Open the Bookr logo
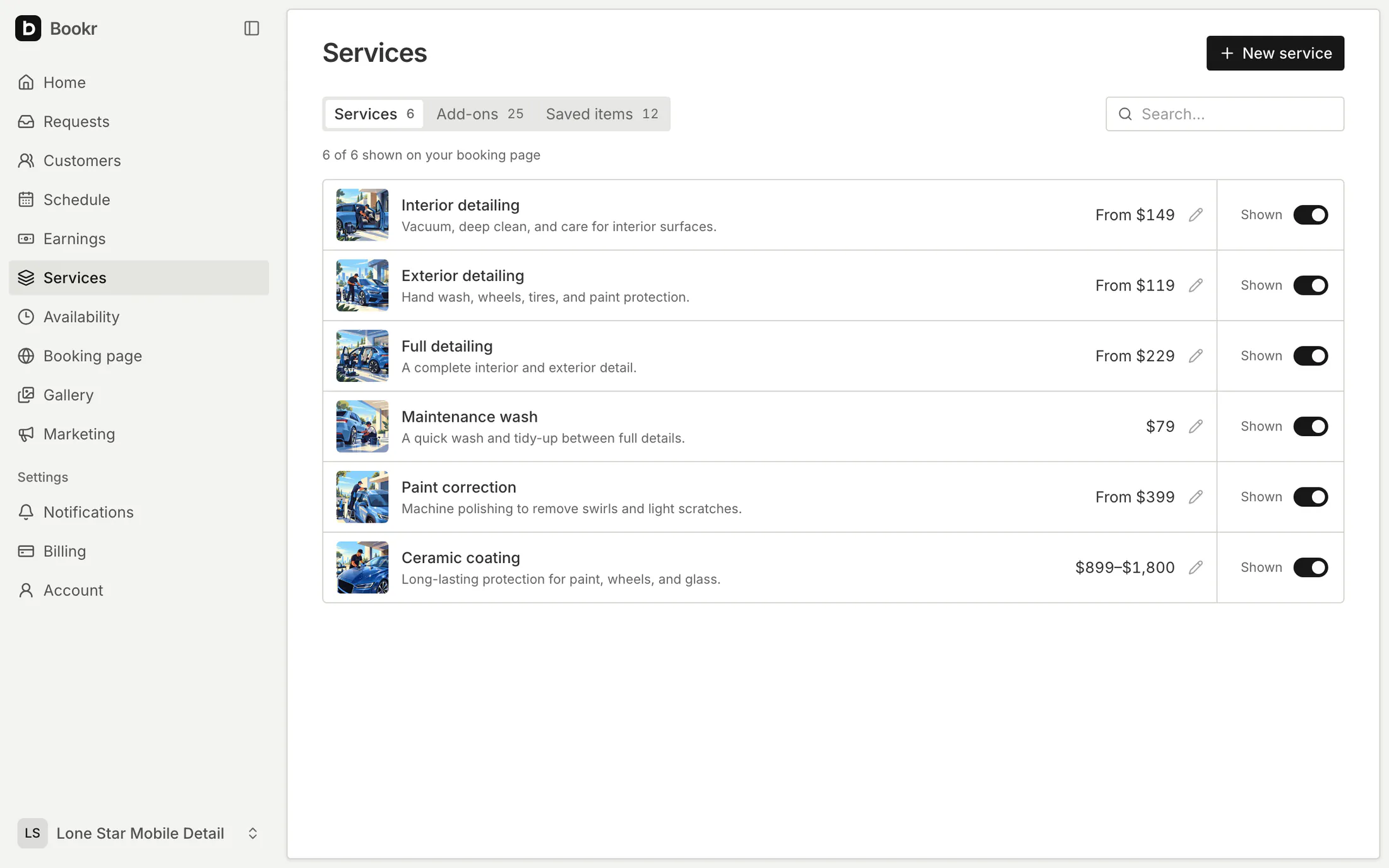Viewport: 1389px width, 868px height. 28,28
